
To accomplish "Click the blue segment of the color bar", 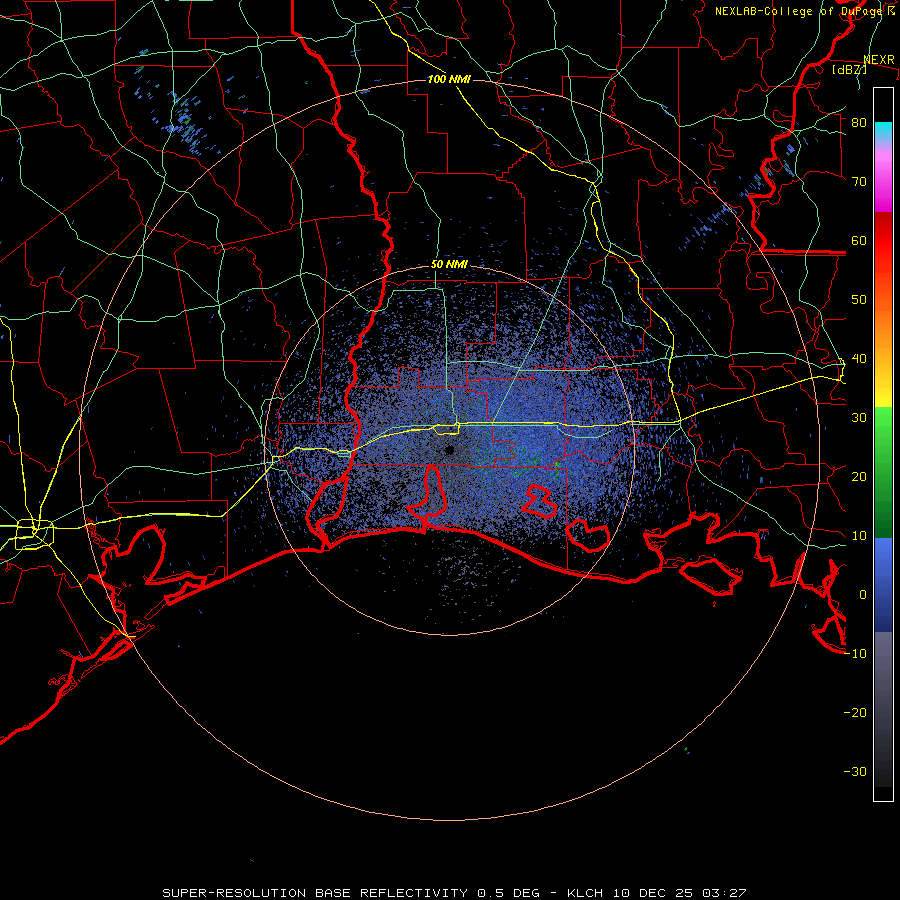I will coord(883,583).
